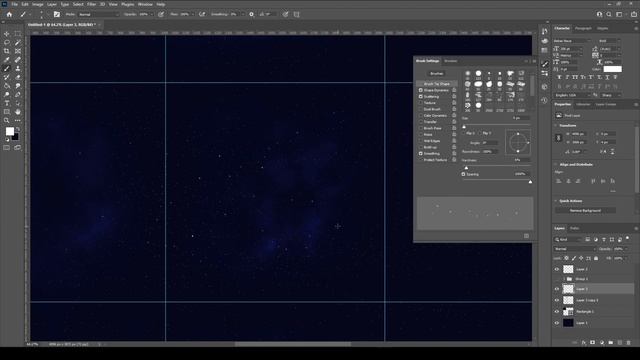Open the brush Mode dropdown in options bar
The image size is (640, 360).
[x=98, y=14]
